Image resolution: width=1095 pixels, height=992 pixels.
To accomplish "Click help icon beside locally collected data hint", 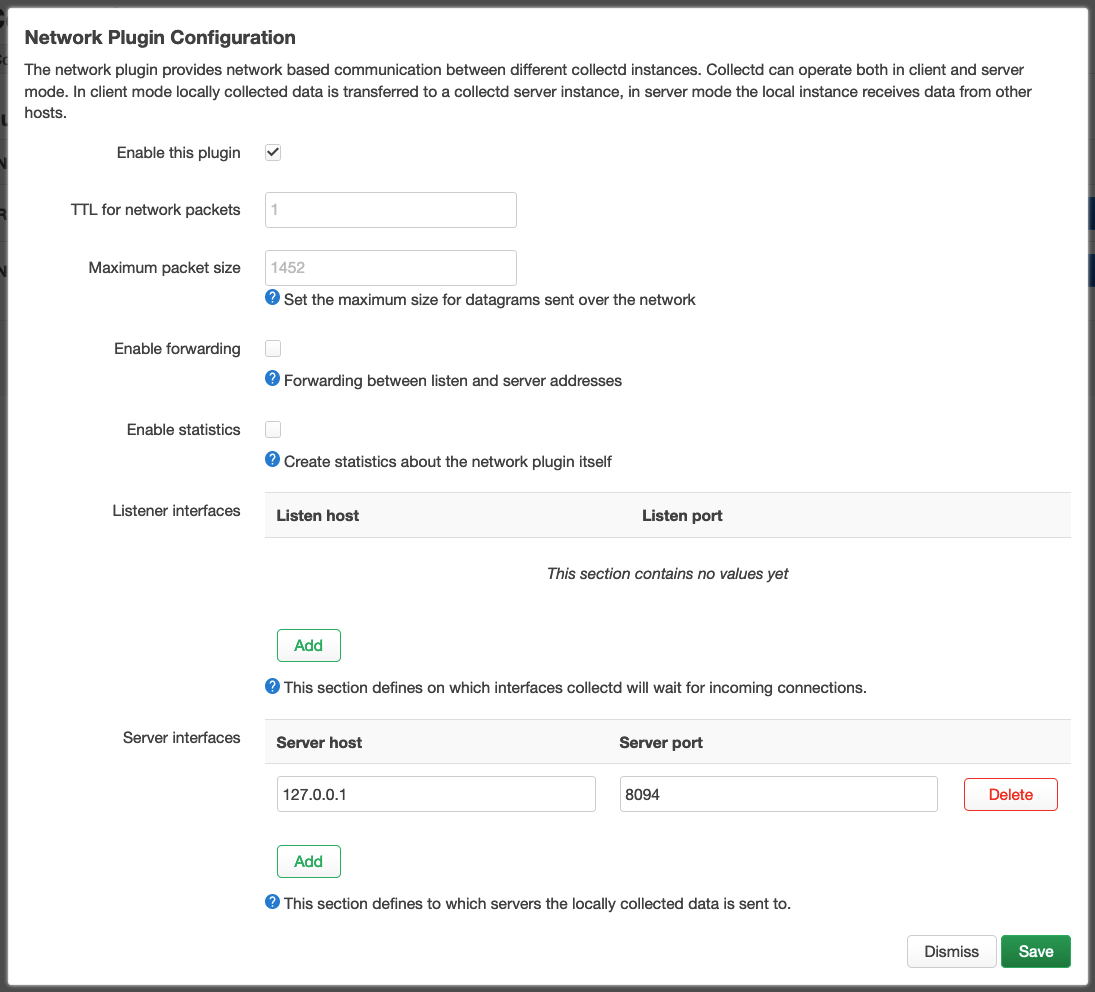I will click(272, 902).
